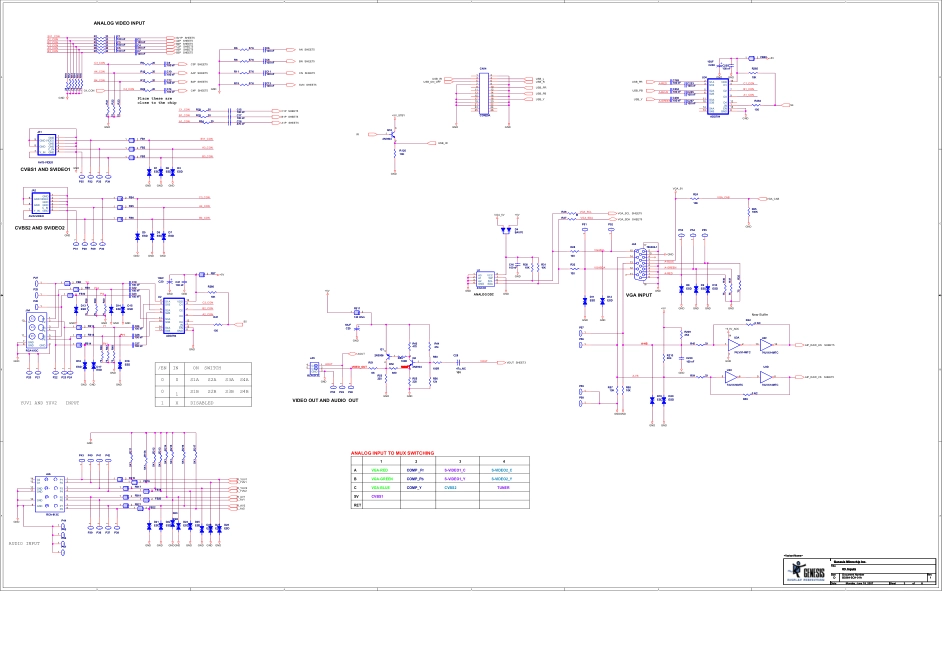
Task: Click the VGA-BLUE cell in mux table
Action: point(381,488)
